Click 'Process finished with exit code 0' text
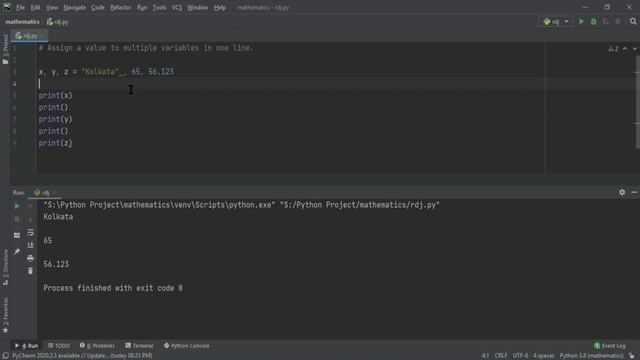 (113, 288)
